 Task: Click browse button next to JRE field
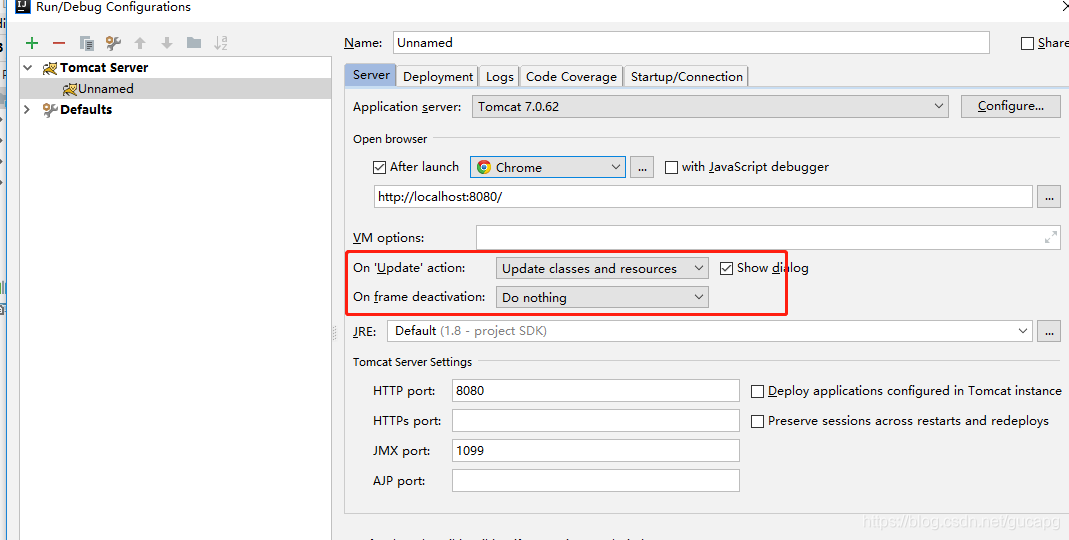pos(1049,331)
